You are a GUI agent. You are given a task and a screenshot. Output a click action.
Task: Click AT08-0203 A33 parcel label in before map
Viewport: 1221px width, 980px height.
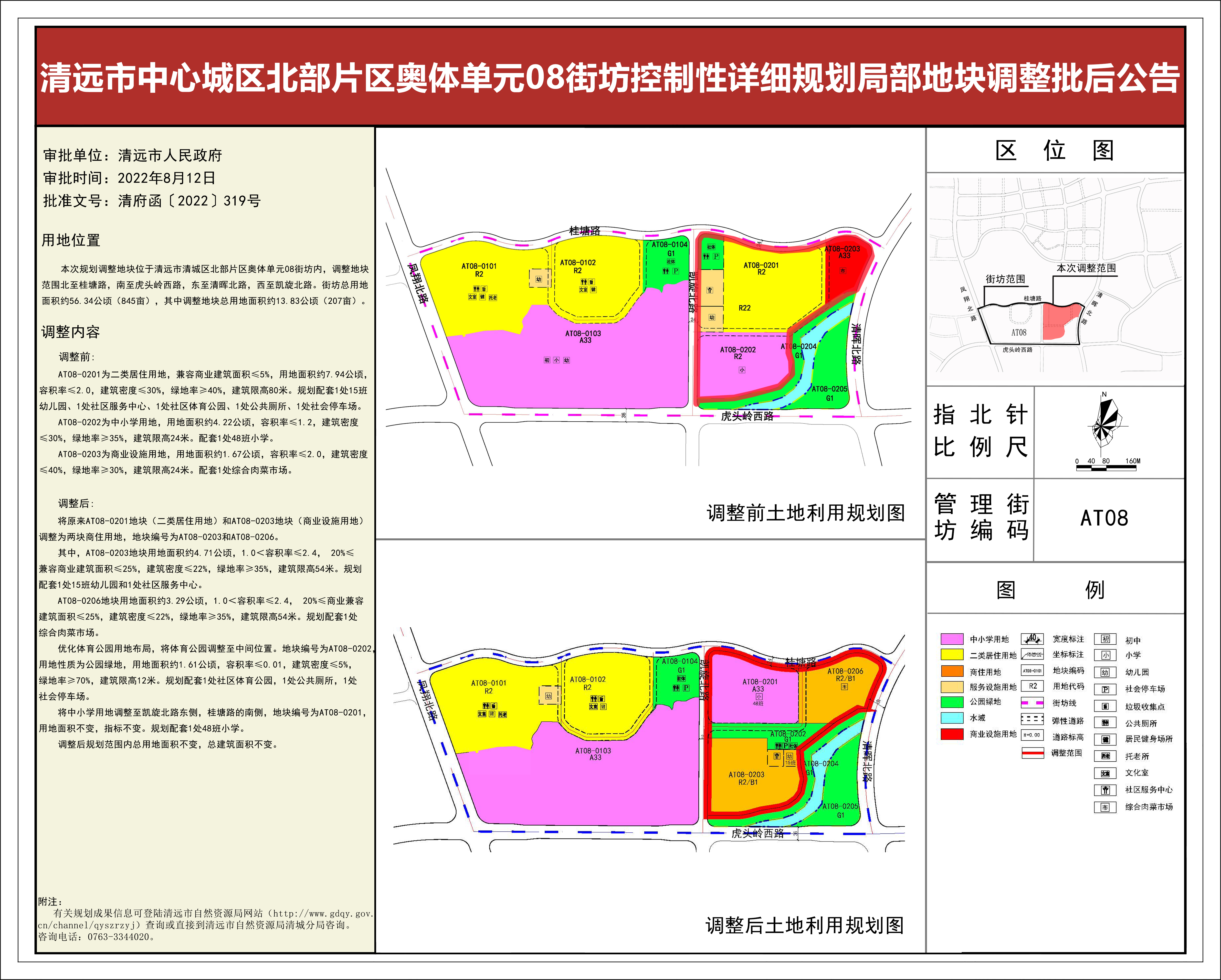click(842, 252)
